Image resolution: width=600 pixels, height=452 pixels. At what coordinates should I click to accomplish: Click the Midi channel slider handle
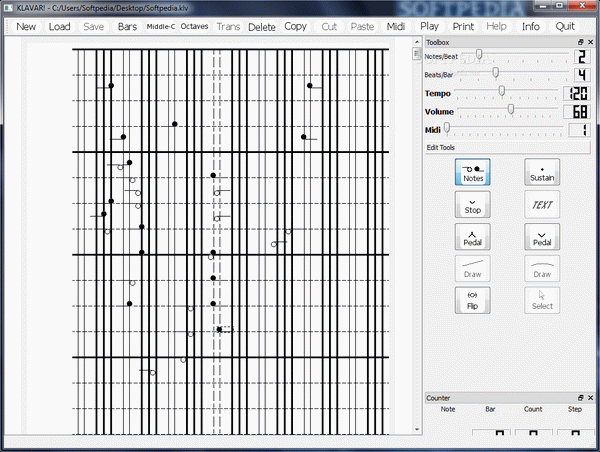[447, 127]
